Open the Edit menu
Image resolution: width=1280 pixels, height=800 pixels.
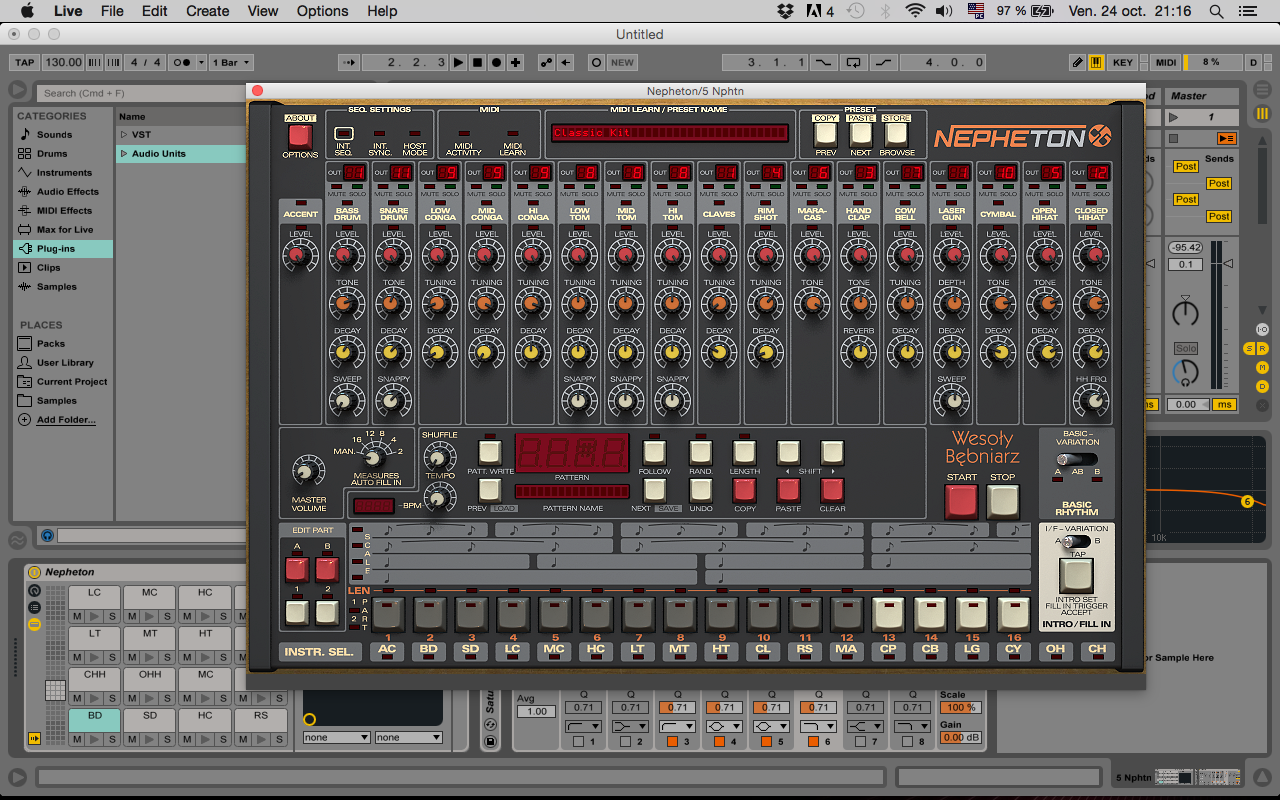coord(154,11)
